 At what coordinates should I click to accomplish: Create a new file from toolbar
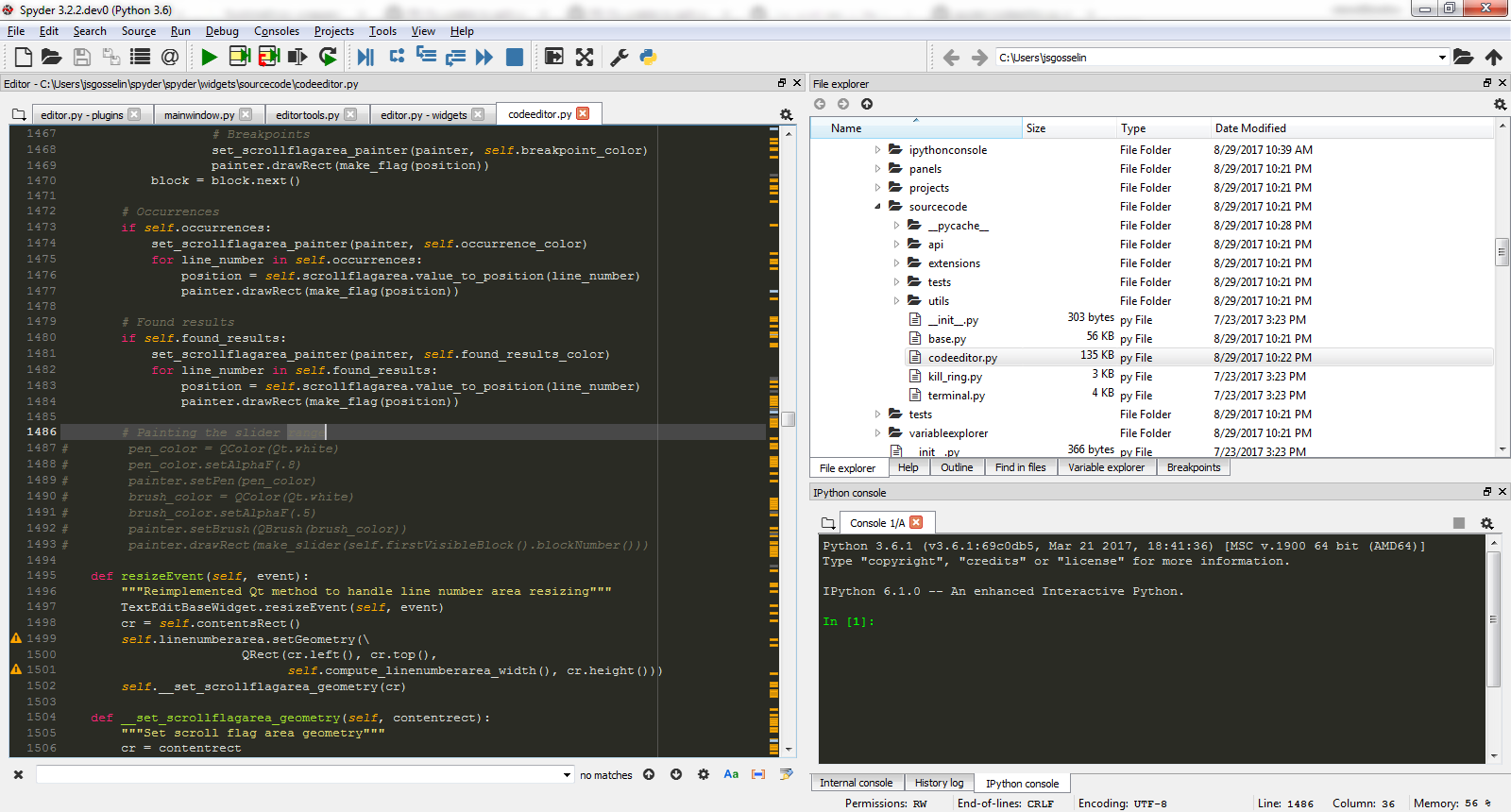23,58
